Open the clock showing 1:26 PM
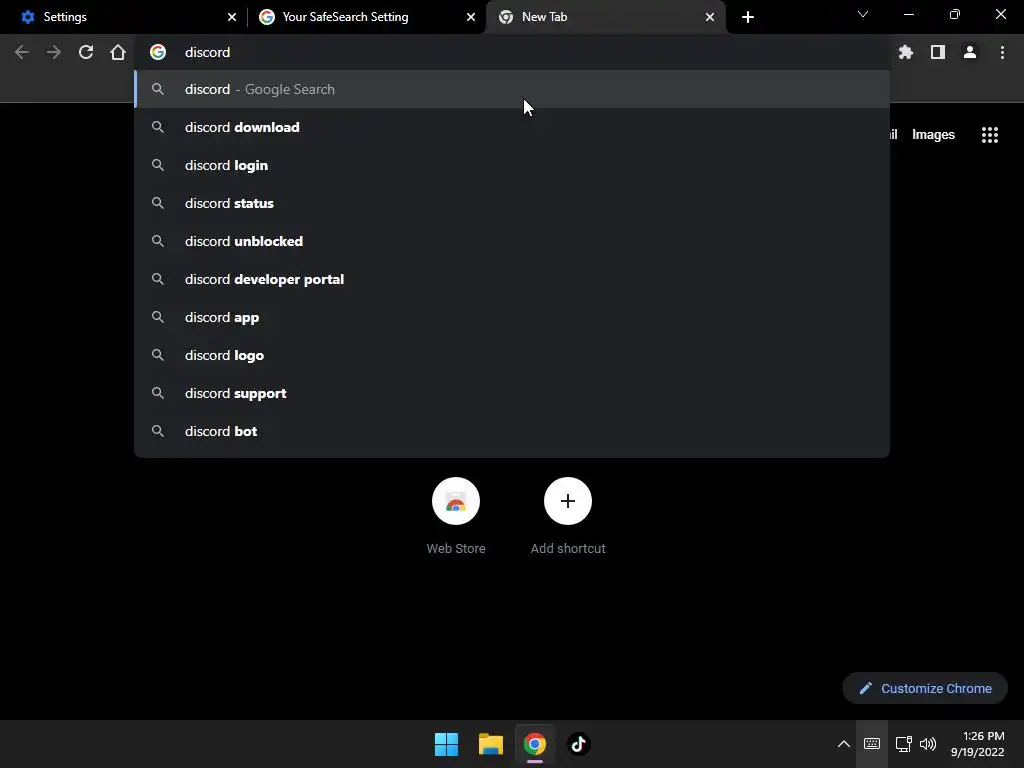 click(978, 744)
